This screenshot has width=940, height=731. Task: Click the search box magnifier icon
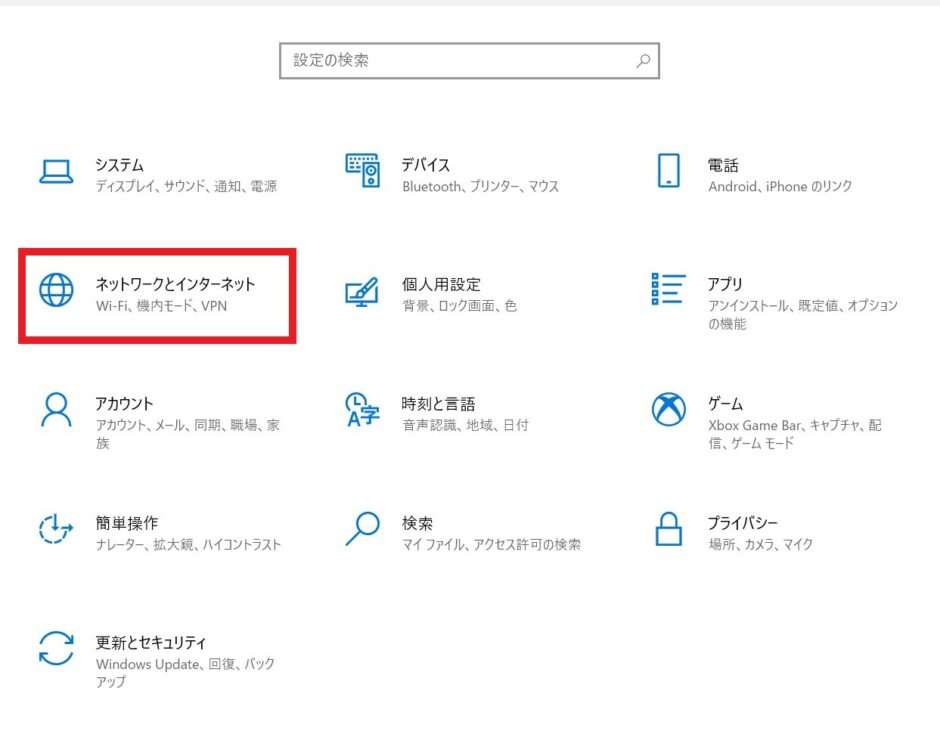(643, 60)
